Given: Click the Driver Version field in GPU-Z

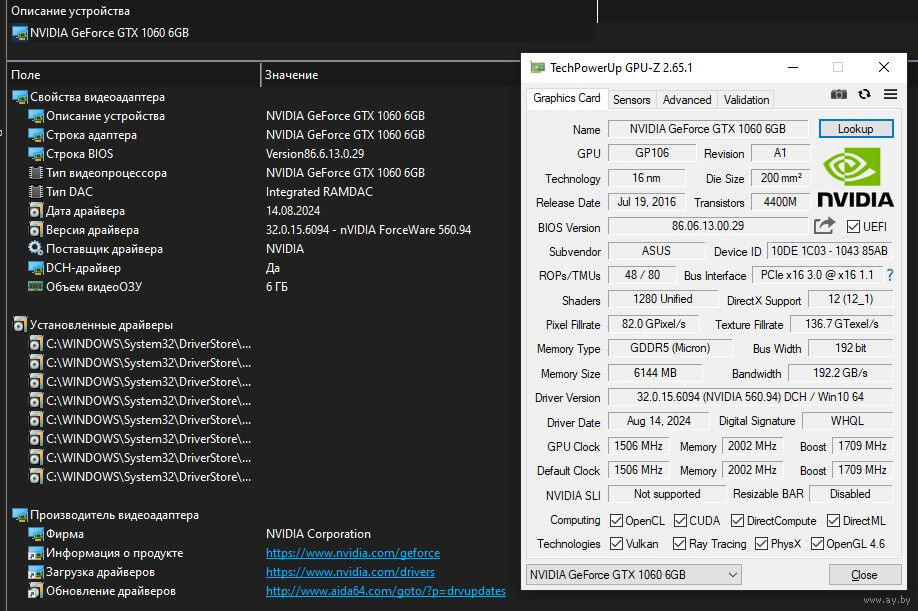Looking at the screenshot, I should (x=750, y=397).
